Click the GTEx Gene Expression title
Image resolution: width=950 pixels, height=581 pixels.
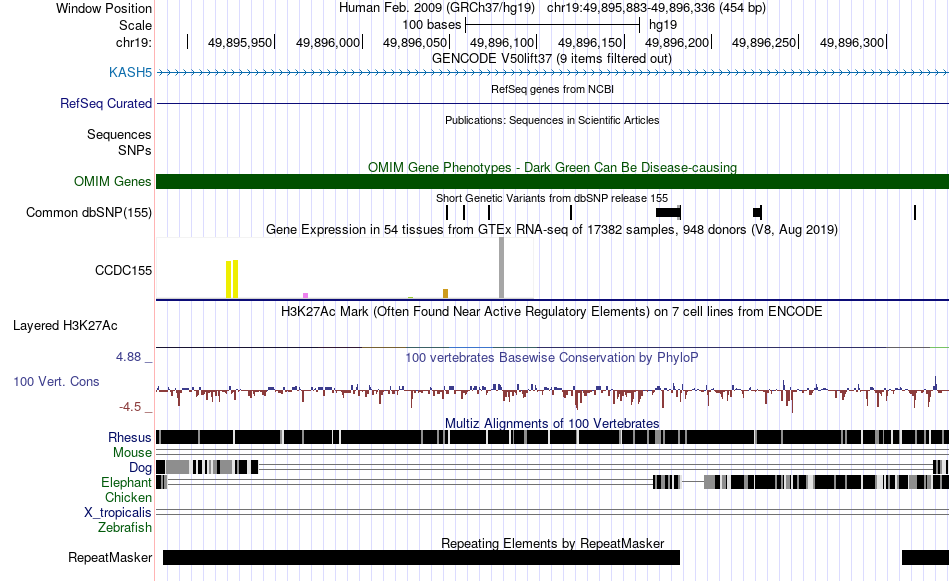pyautogui.click(x=552, y=230)
